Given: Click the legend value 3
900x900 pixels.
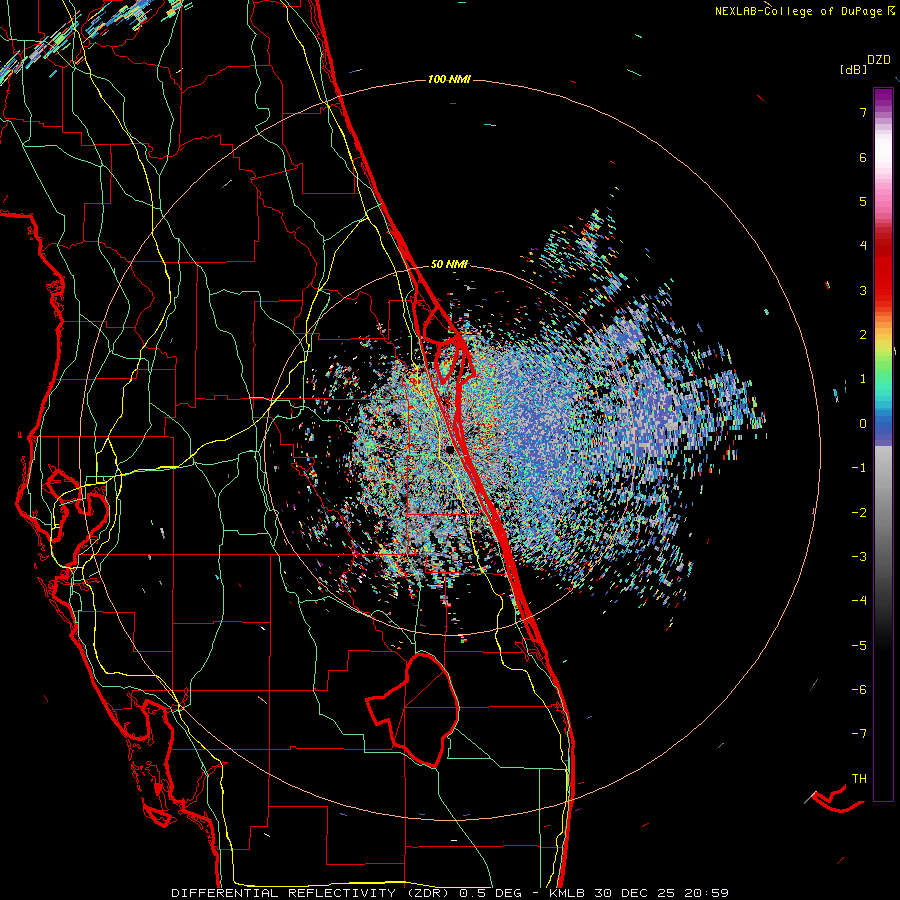Looking at the screenshot, I should tap(863, 290).
